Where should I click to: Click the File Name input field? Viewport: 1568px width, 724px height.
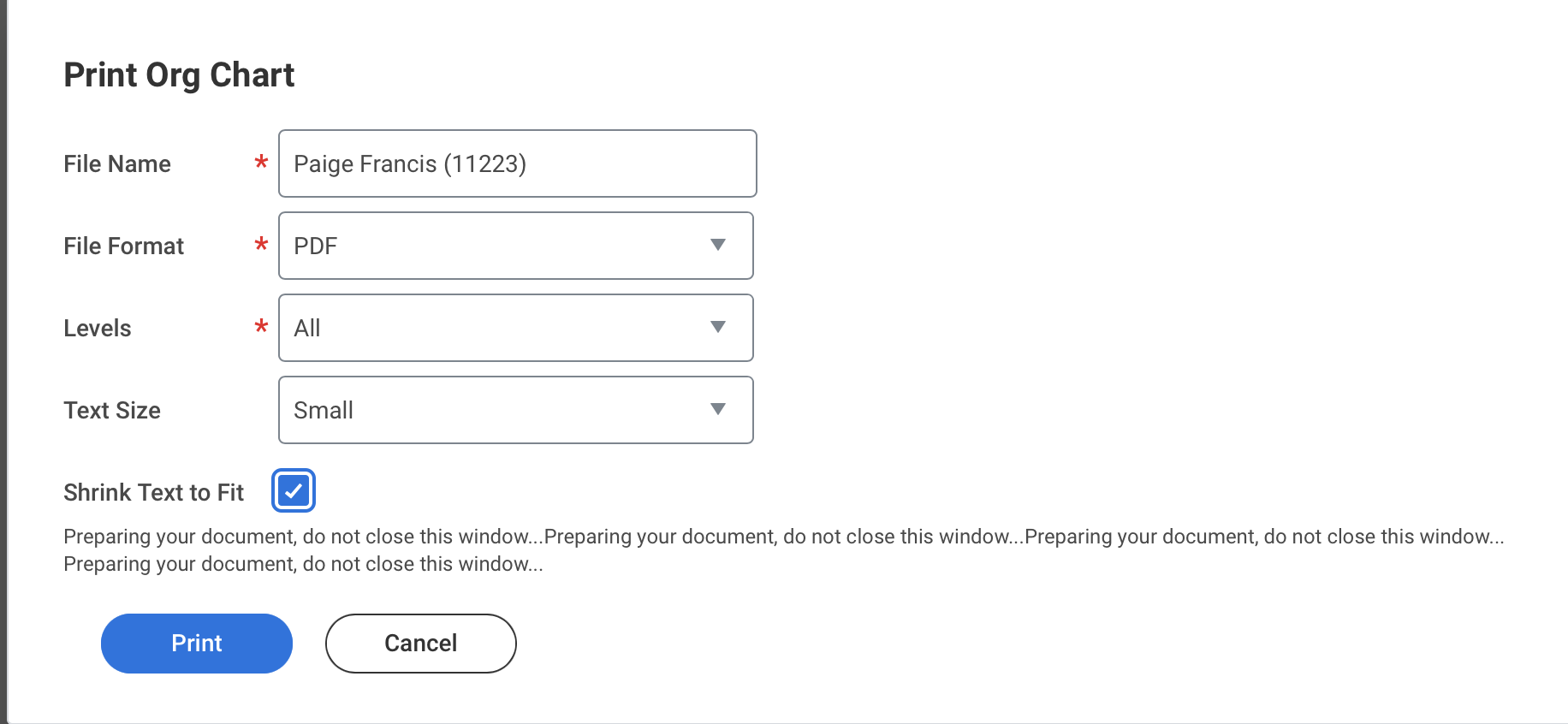(x=517, y=163)
